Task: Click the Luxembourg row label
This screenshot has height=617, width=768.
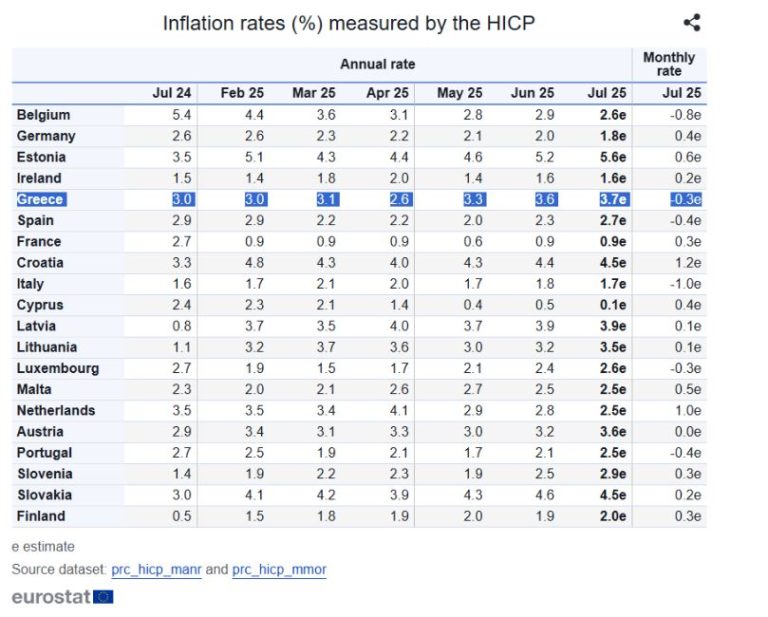Action: click(58, 368)
